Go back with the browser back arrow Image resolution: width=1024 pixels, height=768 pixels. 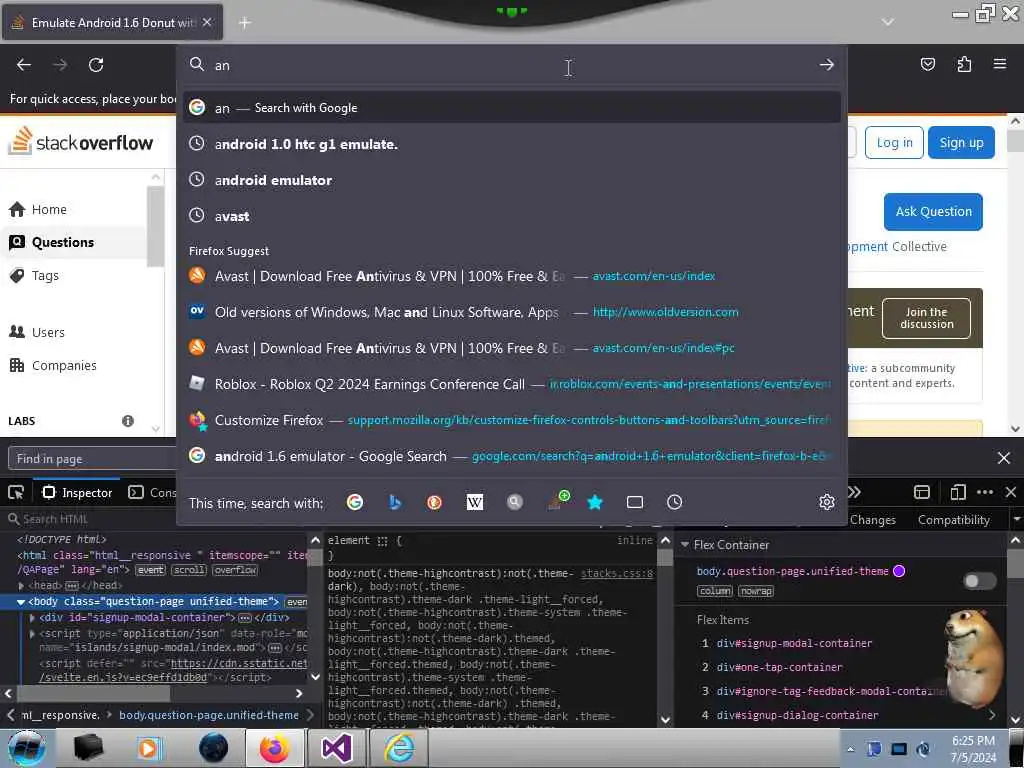[x=24, y=65]
